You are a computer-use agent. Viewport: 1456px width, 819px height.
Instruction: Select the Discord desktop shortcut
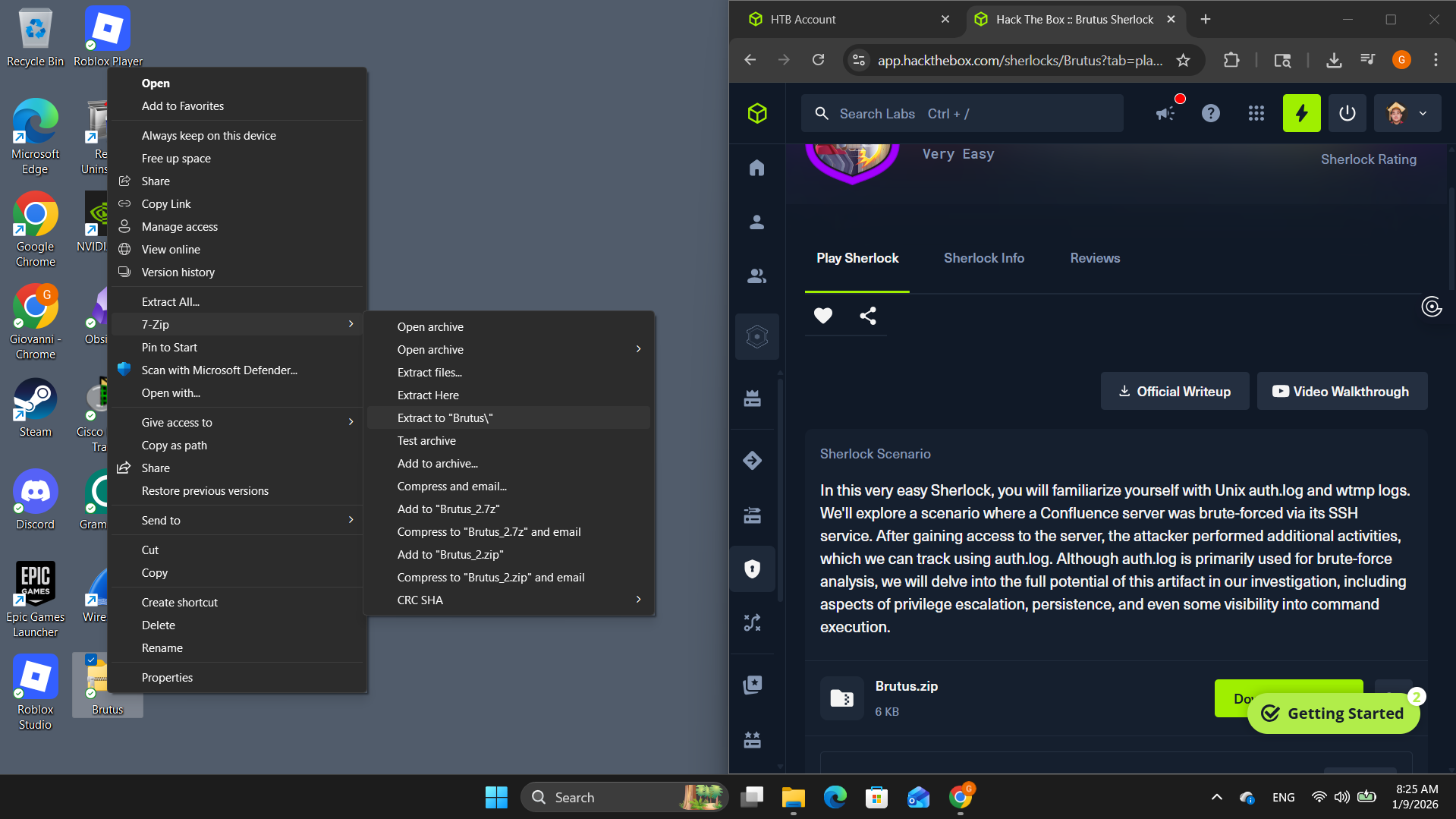(x=35, y=500)
